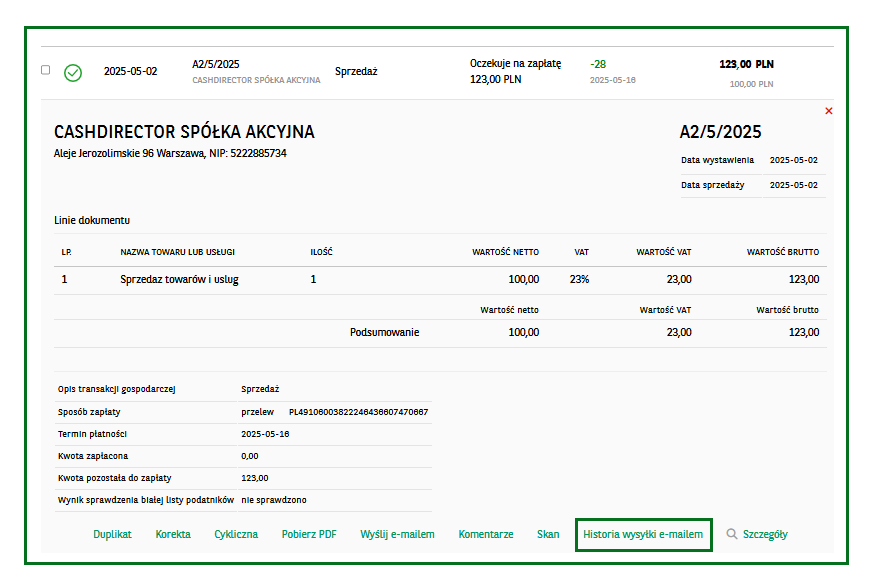878x587 pixels.
Task: Click date 2025-05-02 in the list row
Action: click(130, 72)
